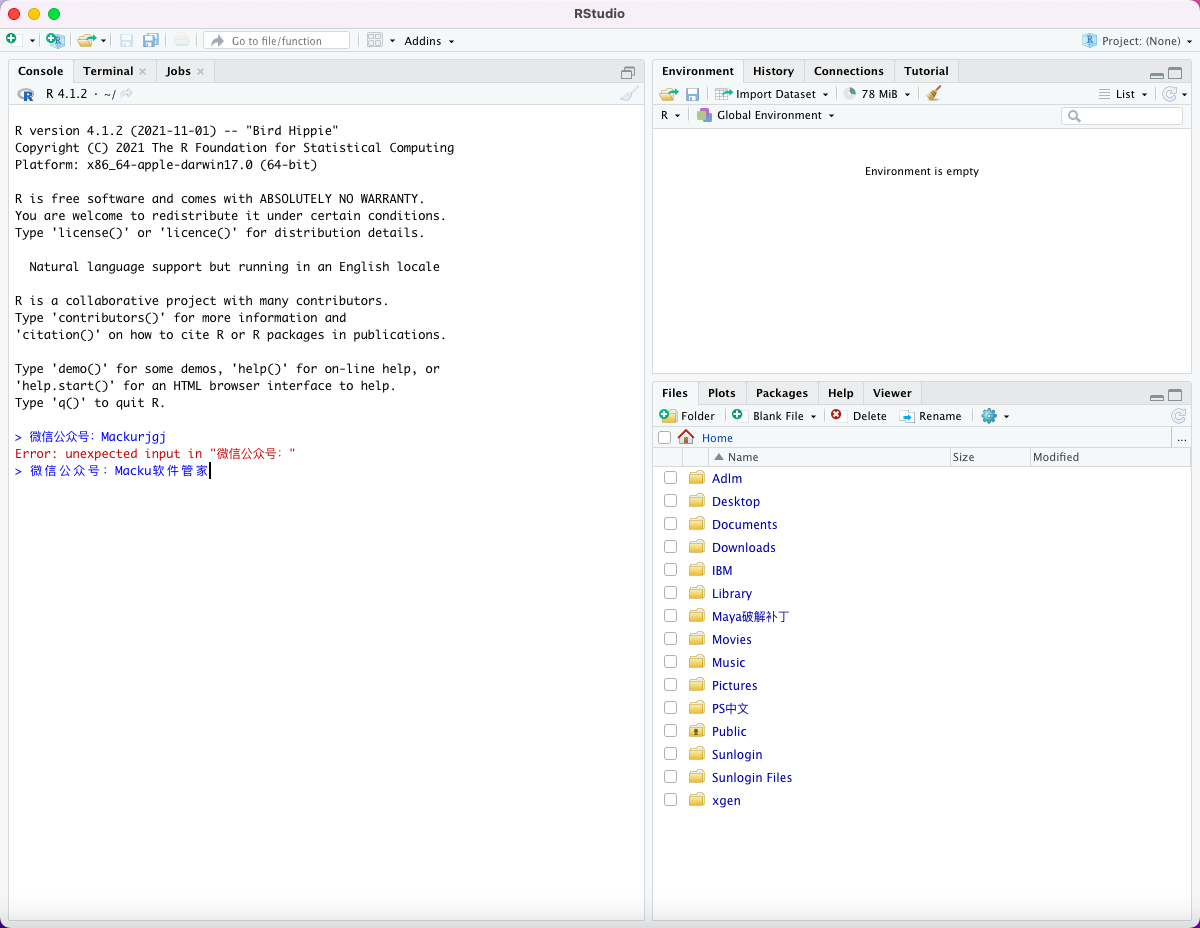Screen dimensions: 1200x928
Task: Switch to the Environment tab
Action: (698, 71)
